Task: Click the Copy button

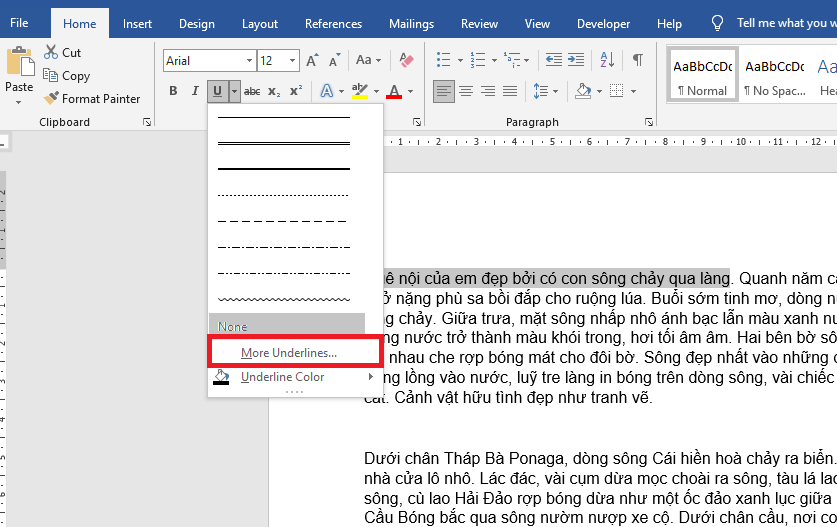Action: click(x=75, y=76)
